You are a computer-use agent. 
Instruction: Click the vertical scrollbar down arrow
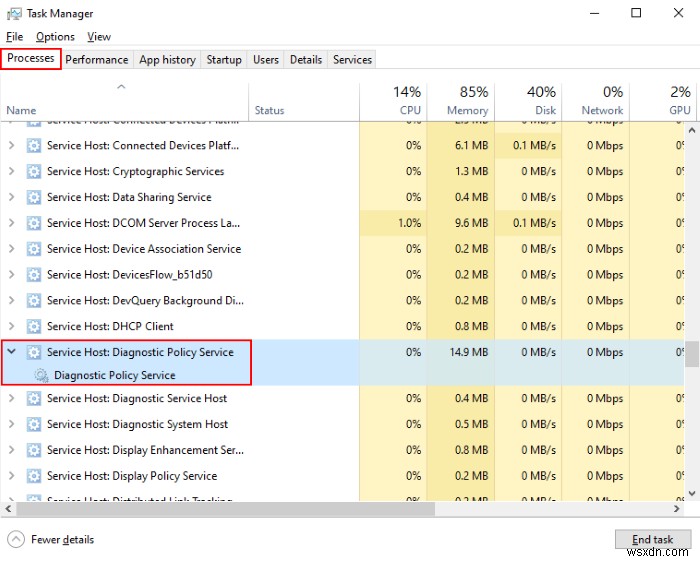coord(692,493)
